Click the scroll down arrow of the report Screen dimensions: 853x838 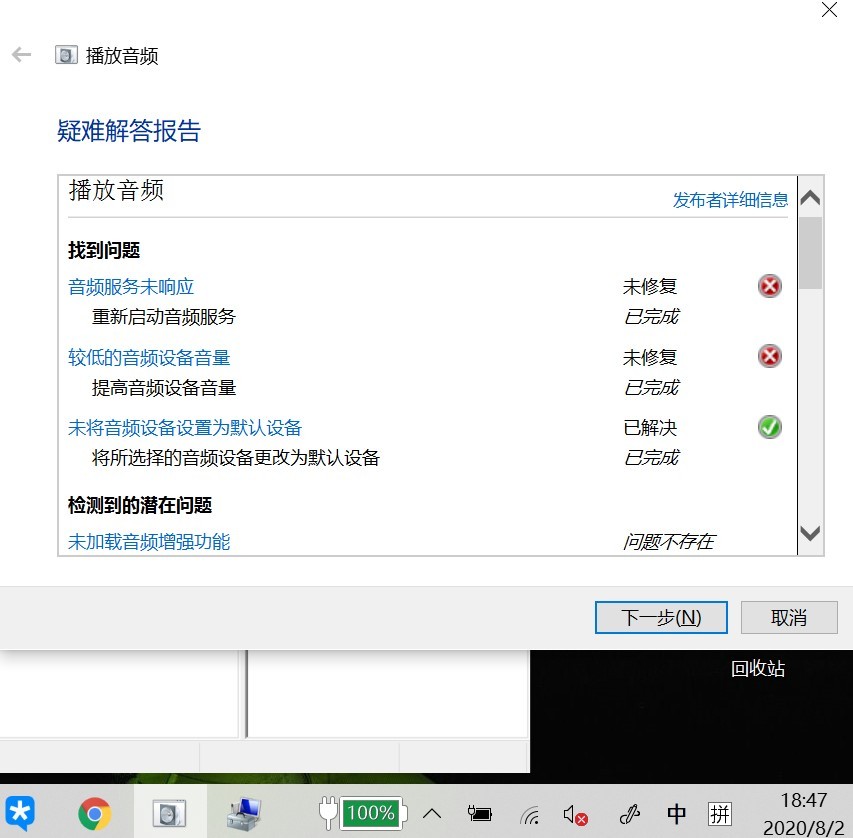click(811, 533)
